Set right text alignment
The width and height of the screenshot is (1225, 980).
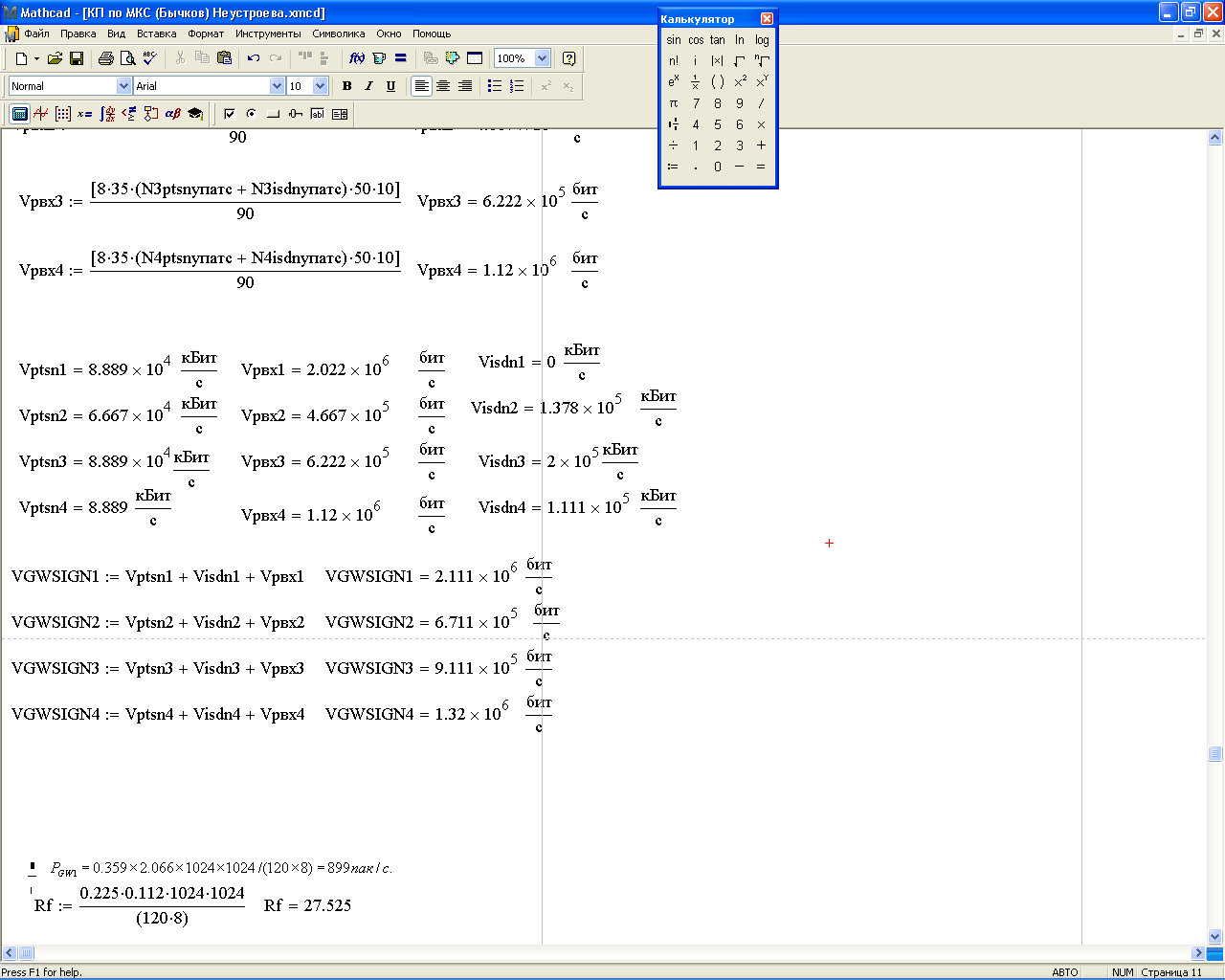point(465,86)
